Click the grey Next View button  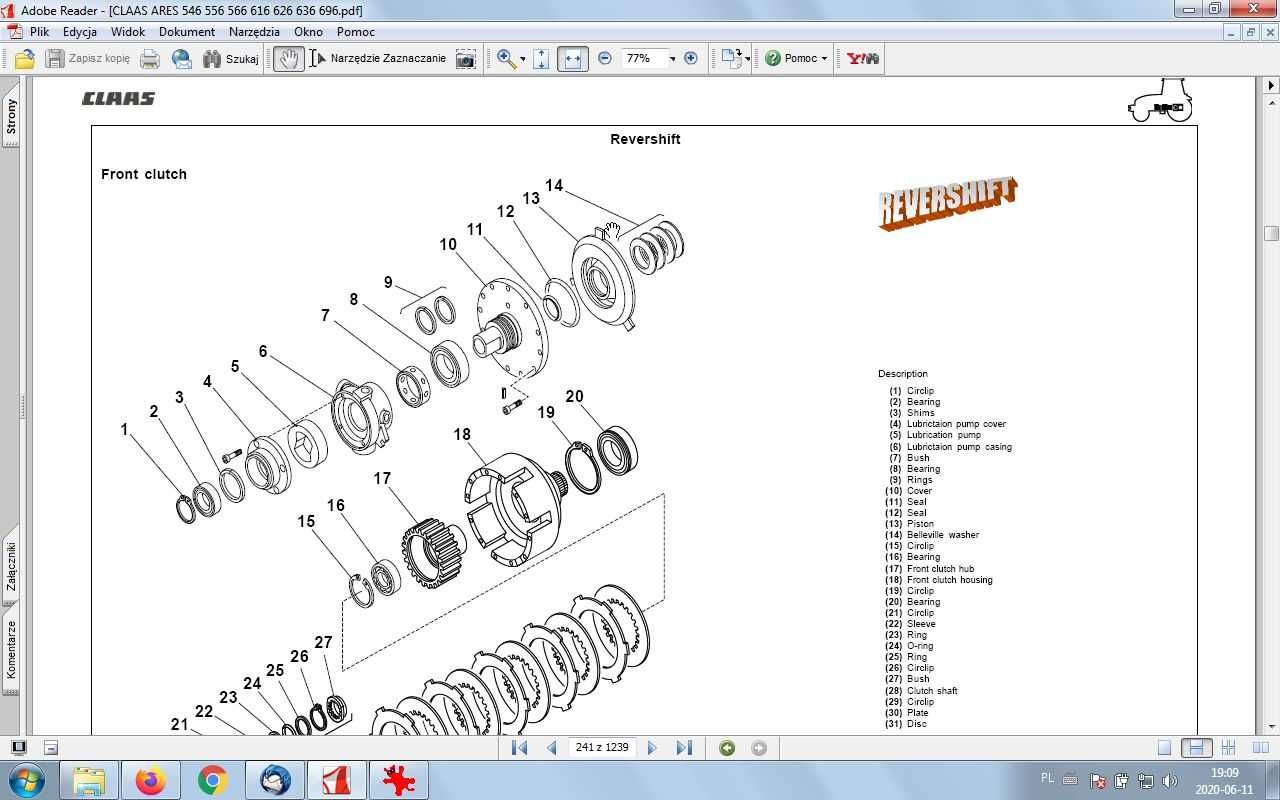(759, 748)
